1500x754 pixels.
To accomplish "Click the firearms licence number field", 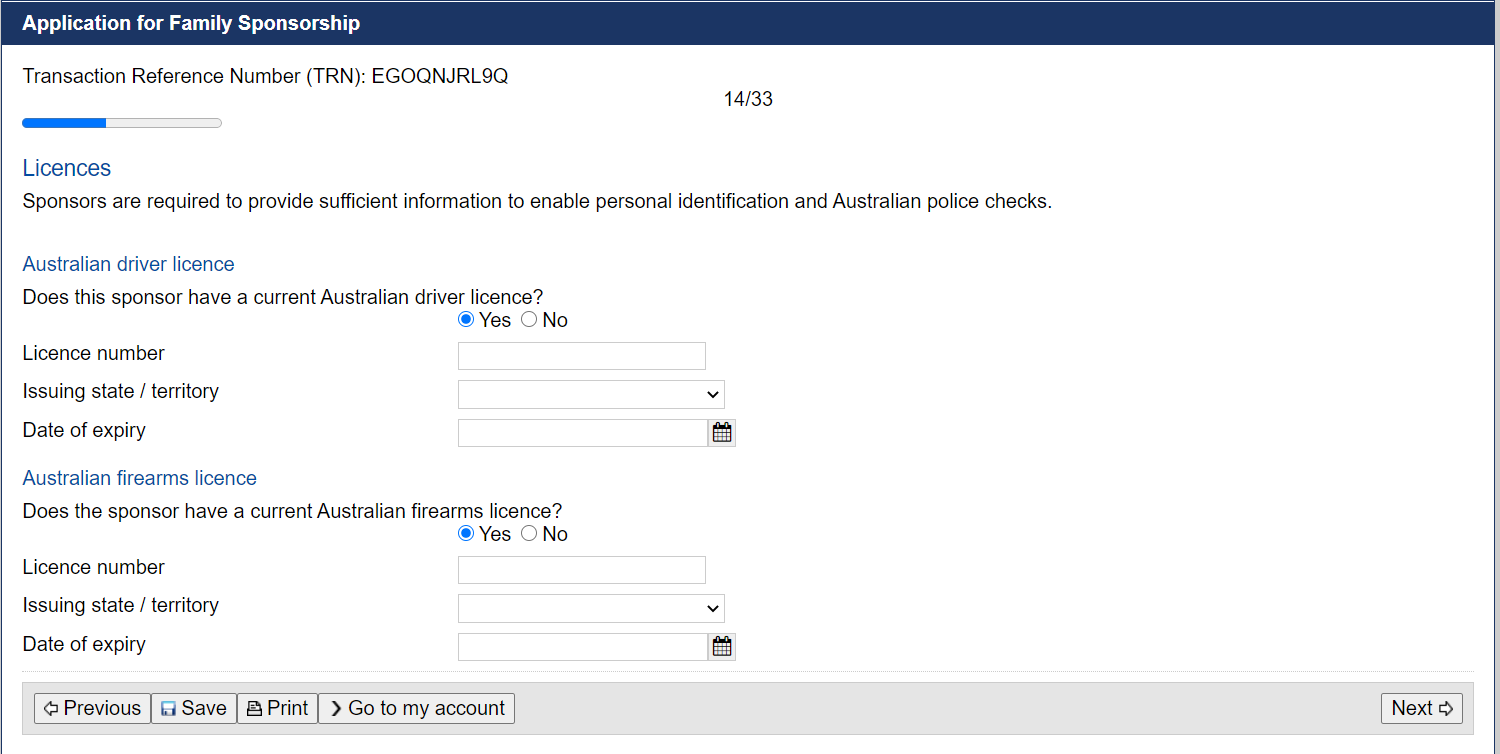I will point(582,570).
